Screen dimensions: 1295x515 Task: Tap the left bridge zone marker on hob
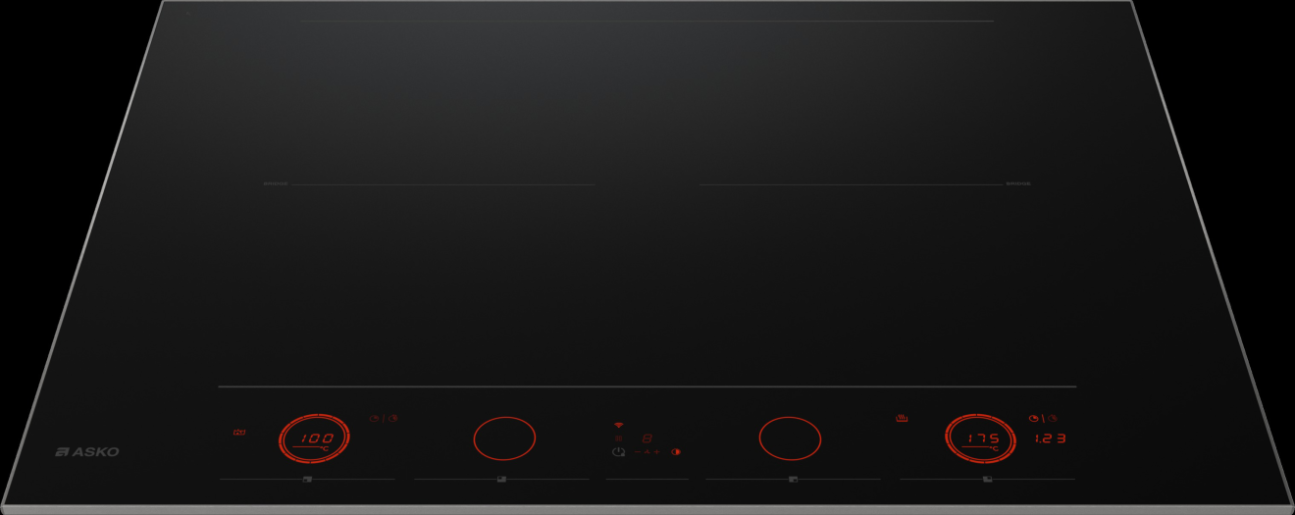276,184
